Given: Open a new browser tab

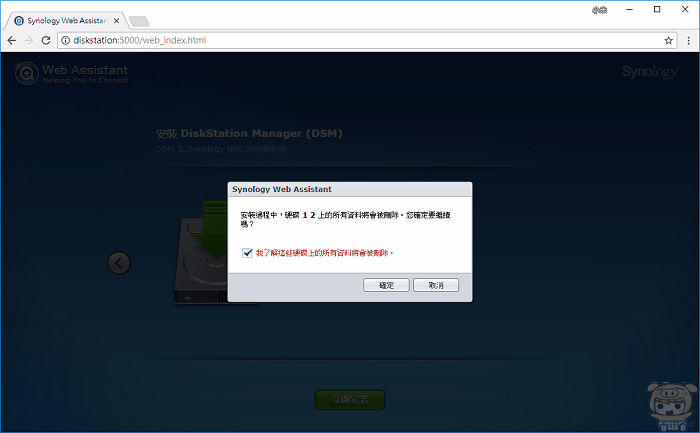Looking at the screenshot, I should pos(139,21).
